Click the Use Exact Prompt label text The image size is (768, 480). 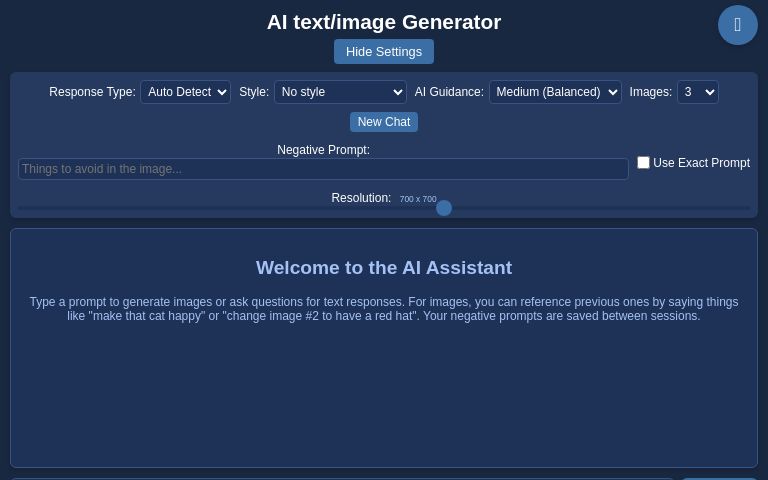pos(701,163)
